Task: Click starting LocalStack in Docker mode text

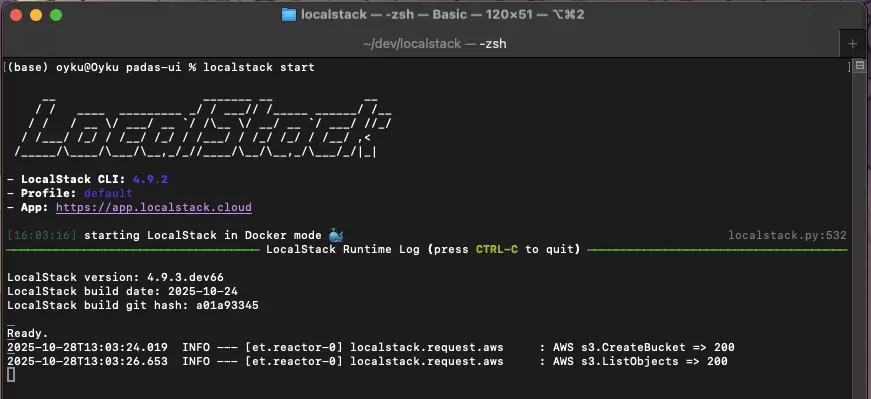Action: 203,235
